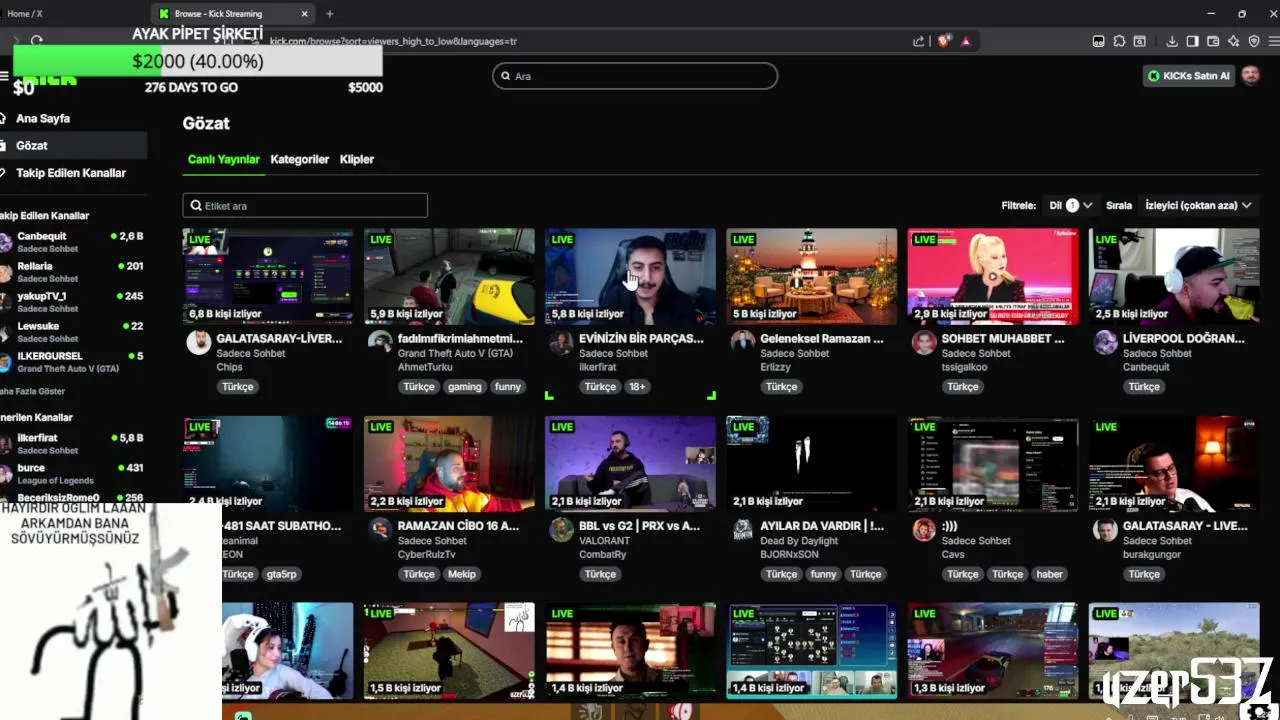Open burce in recommended channels sidebar
This screenshot has width=1280, height=720.
point(72,474)
